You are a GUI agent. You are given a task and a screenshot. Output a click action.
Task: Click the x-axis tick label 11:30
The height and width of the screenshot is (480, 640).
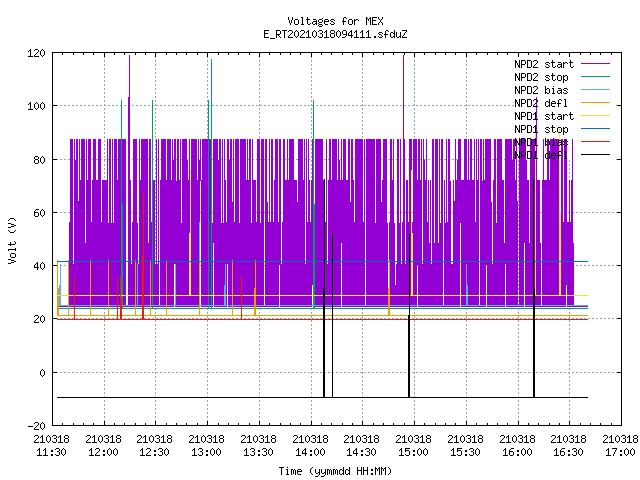point(51,452)
